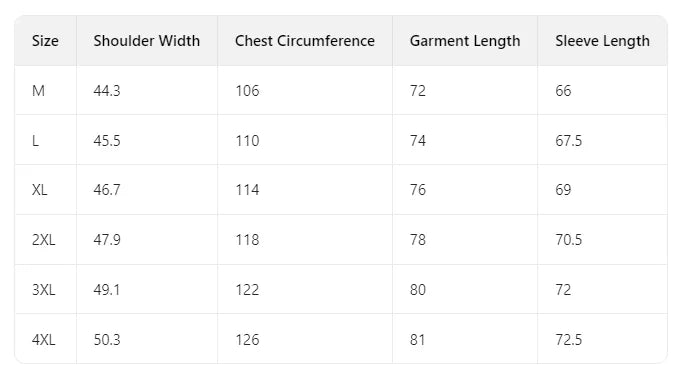Select garment length value 76

coord(418,190)
